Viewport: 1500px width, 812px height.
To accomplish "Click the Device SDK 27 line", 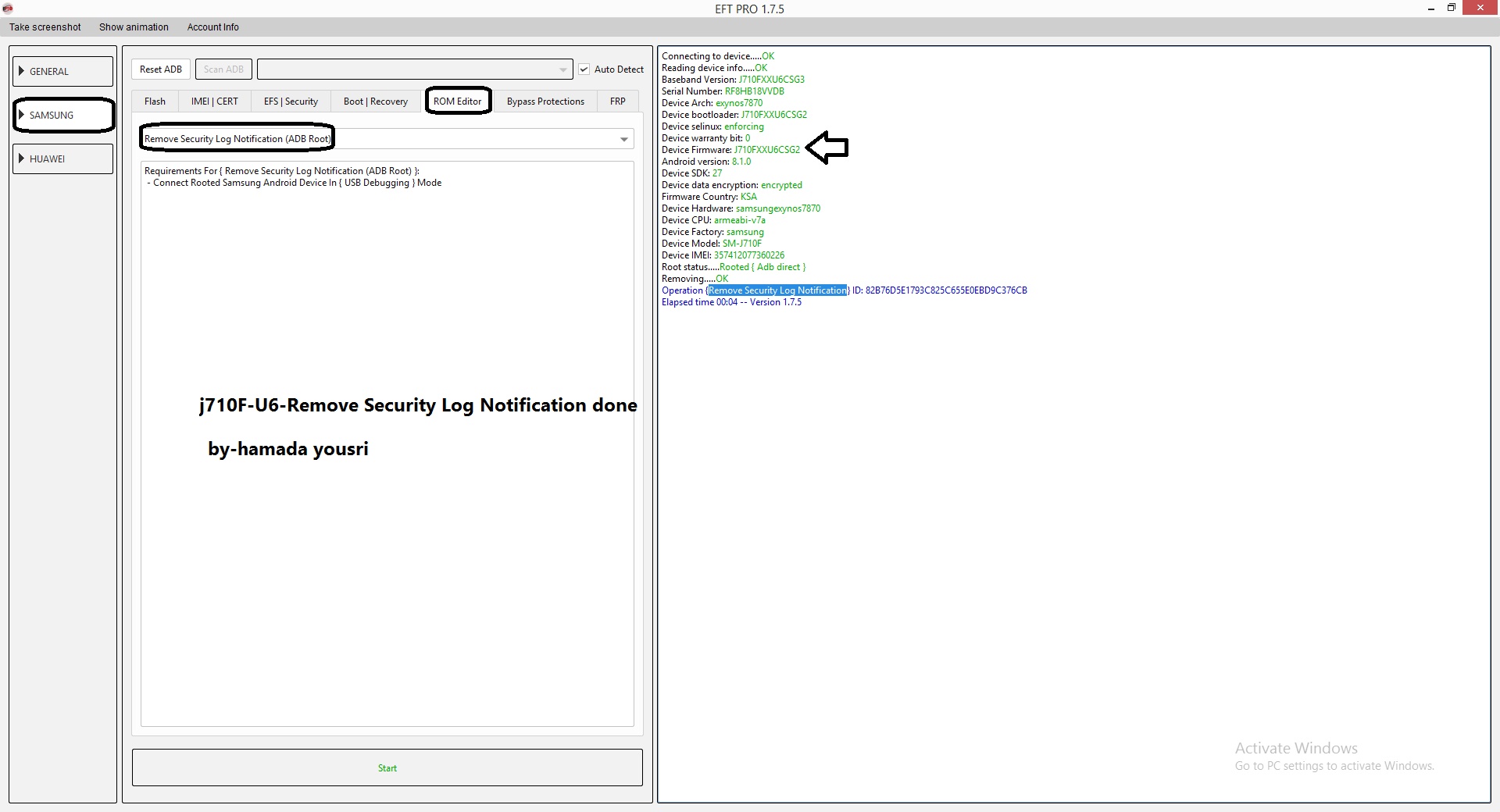I will coord(691,173).
